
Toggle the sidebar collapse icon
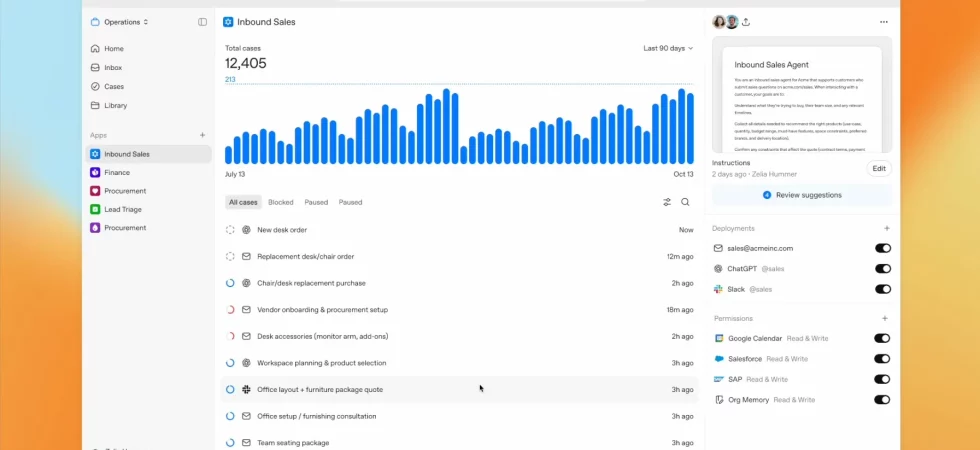(202, 22)
